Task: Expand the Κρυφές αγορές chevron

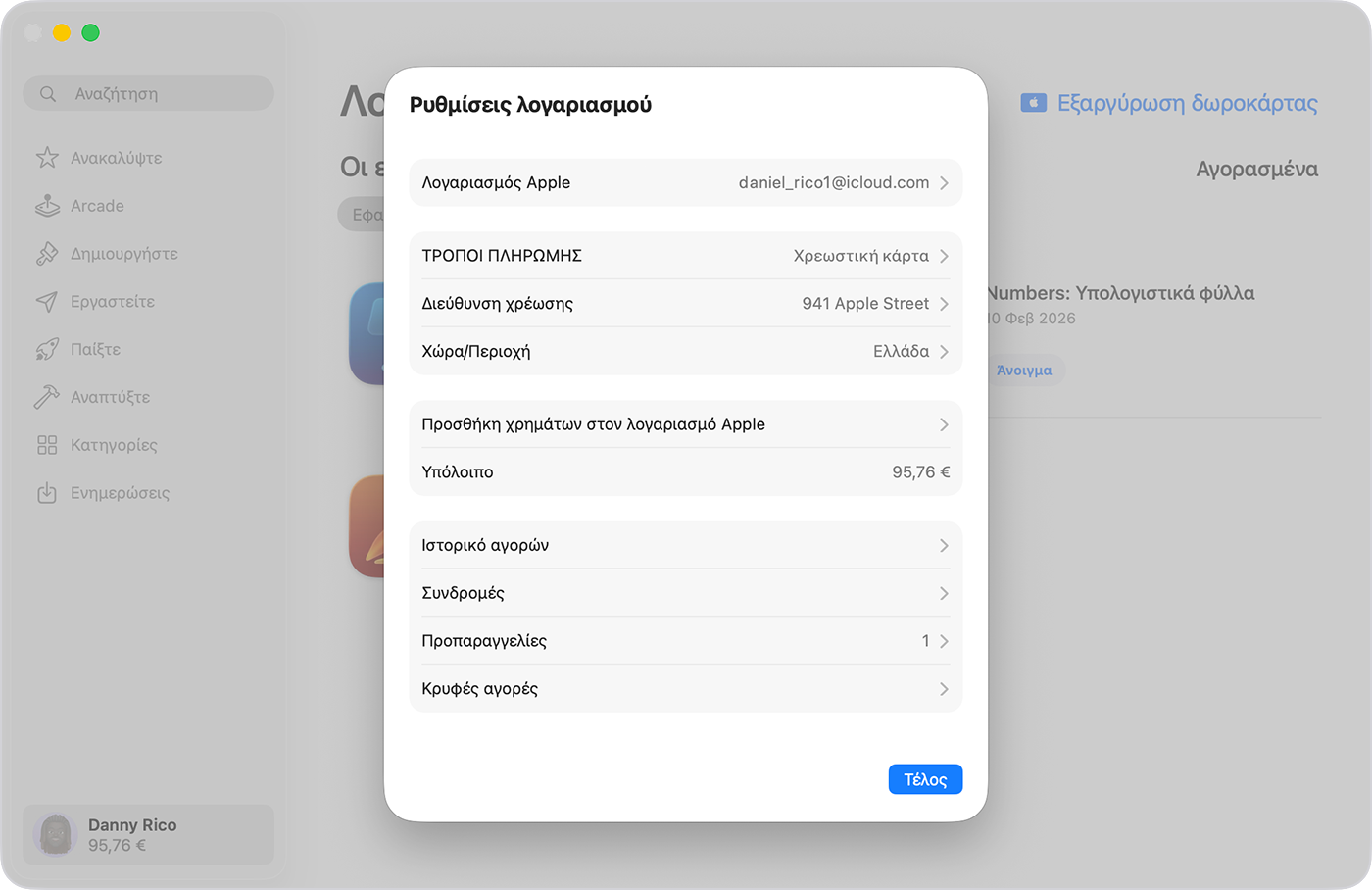Action: pyautogui.click(x=944, y=689)
